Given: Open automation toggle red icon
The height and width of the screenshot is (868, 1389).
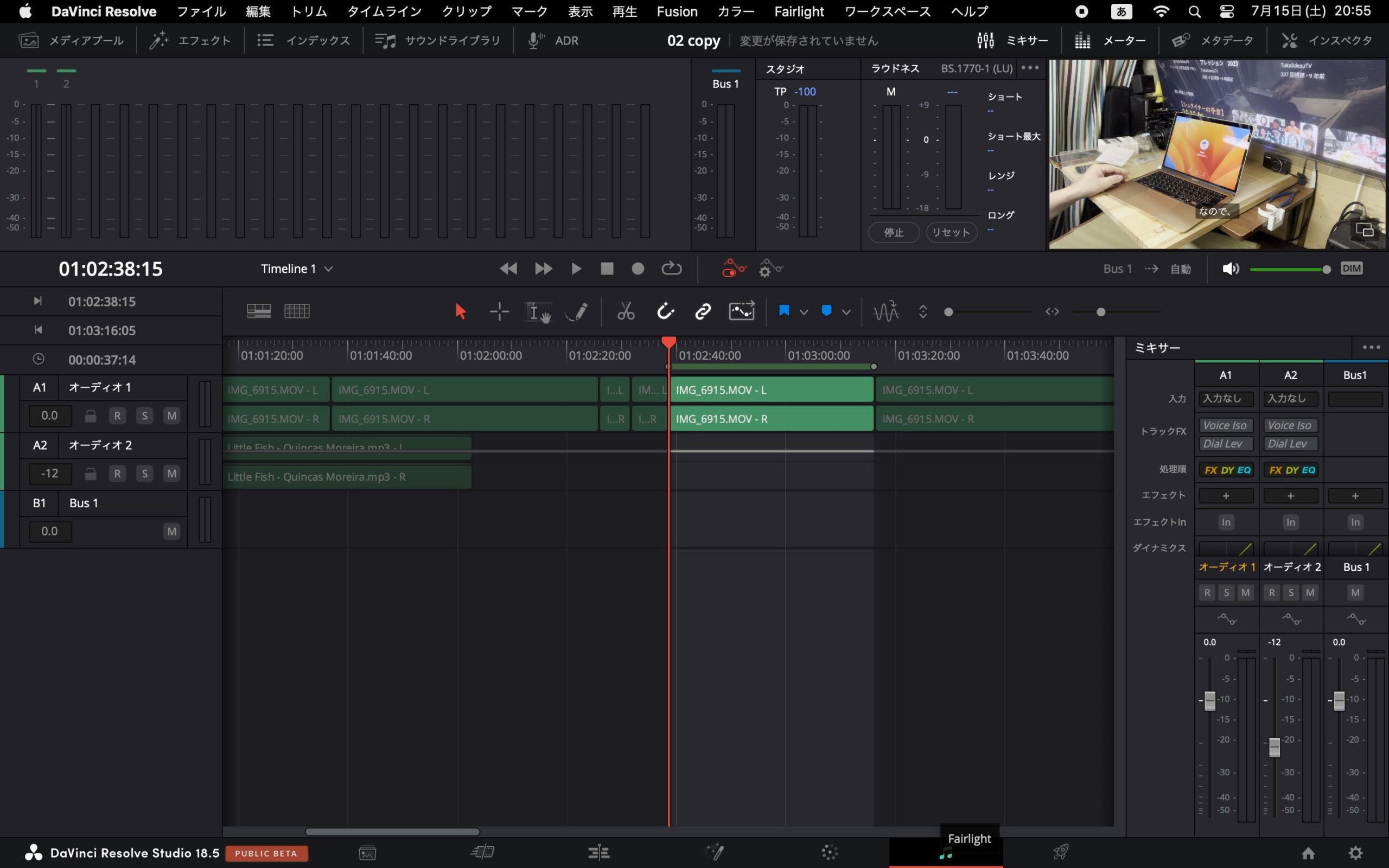Looking at the screenshot, I should coord(733,269).
